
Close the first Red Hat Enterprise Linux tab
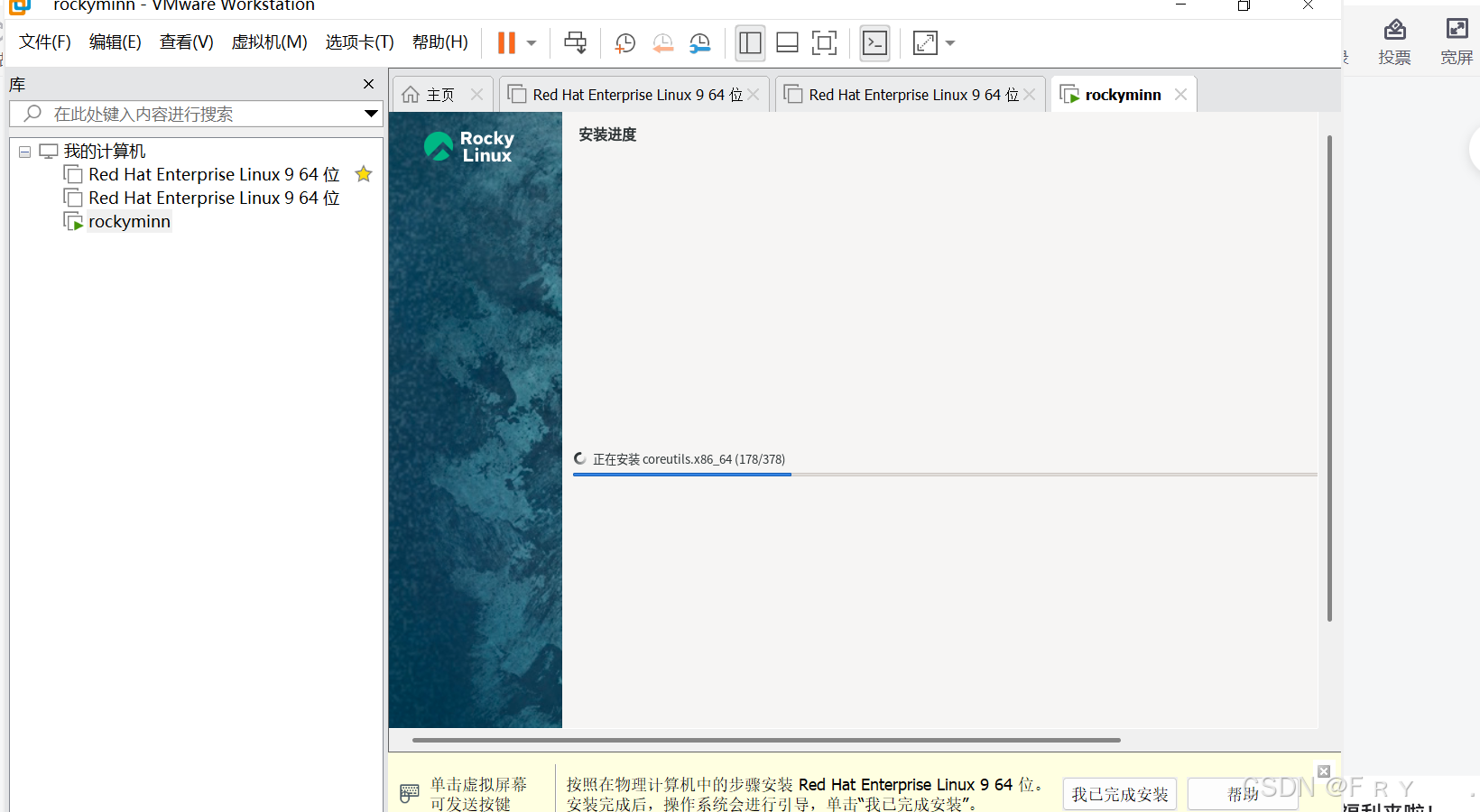pos(754,95)
